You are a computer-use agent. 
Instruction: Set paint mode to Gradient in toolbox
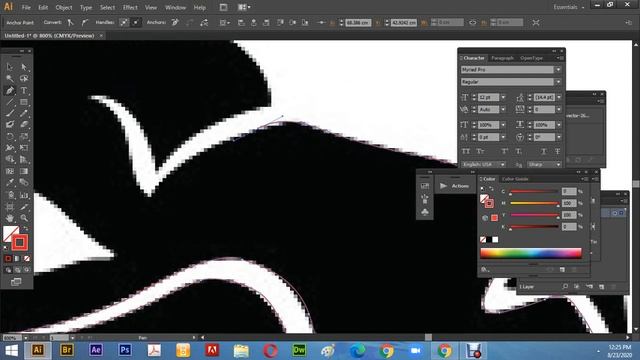17,258
